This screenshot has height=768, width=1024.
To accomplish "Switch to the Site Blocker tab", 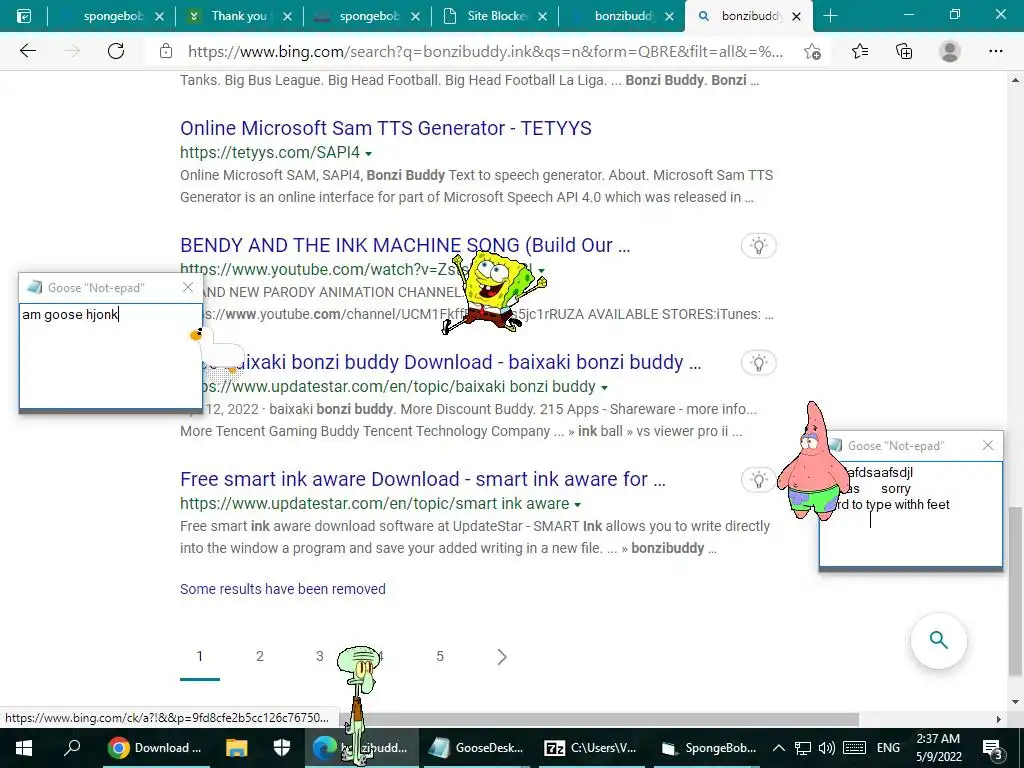I will tap(495, 16).
